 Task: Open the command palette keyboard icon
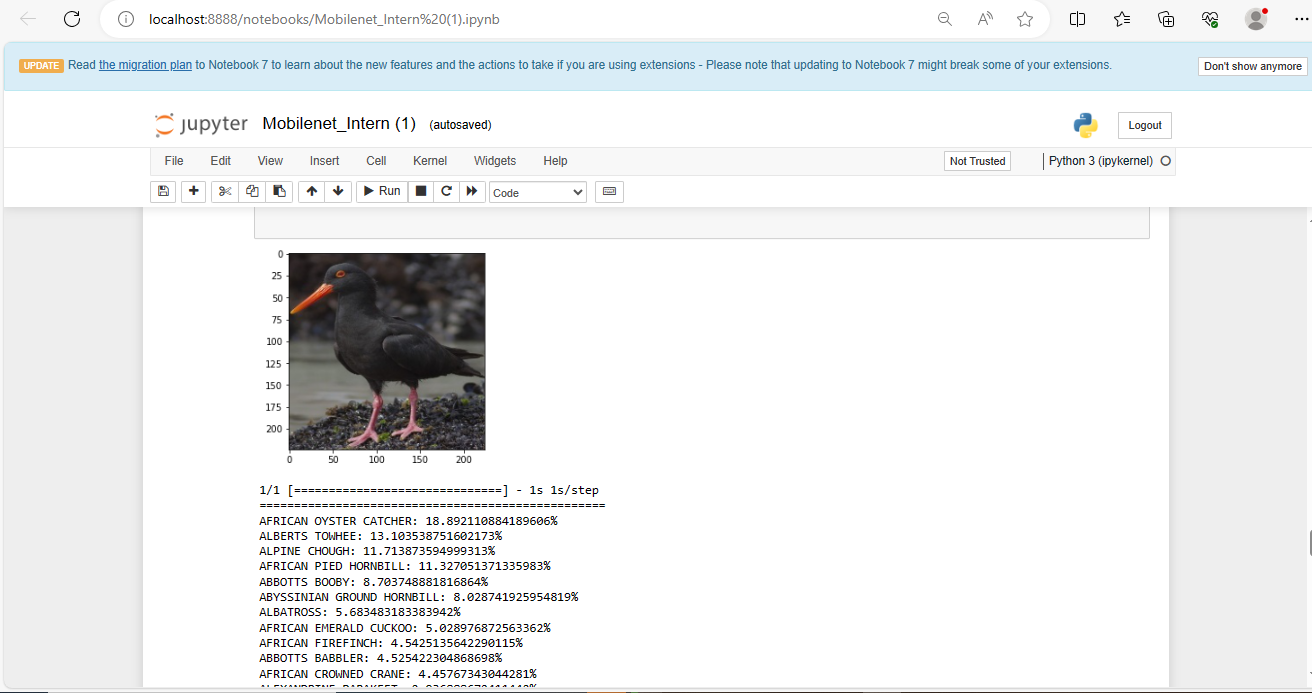[x=609, y=191]
